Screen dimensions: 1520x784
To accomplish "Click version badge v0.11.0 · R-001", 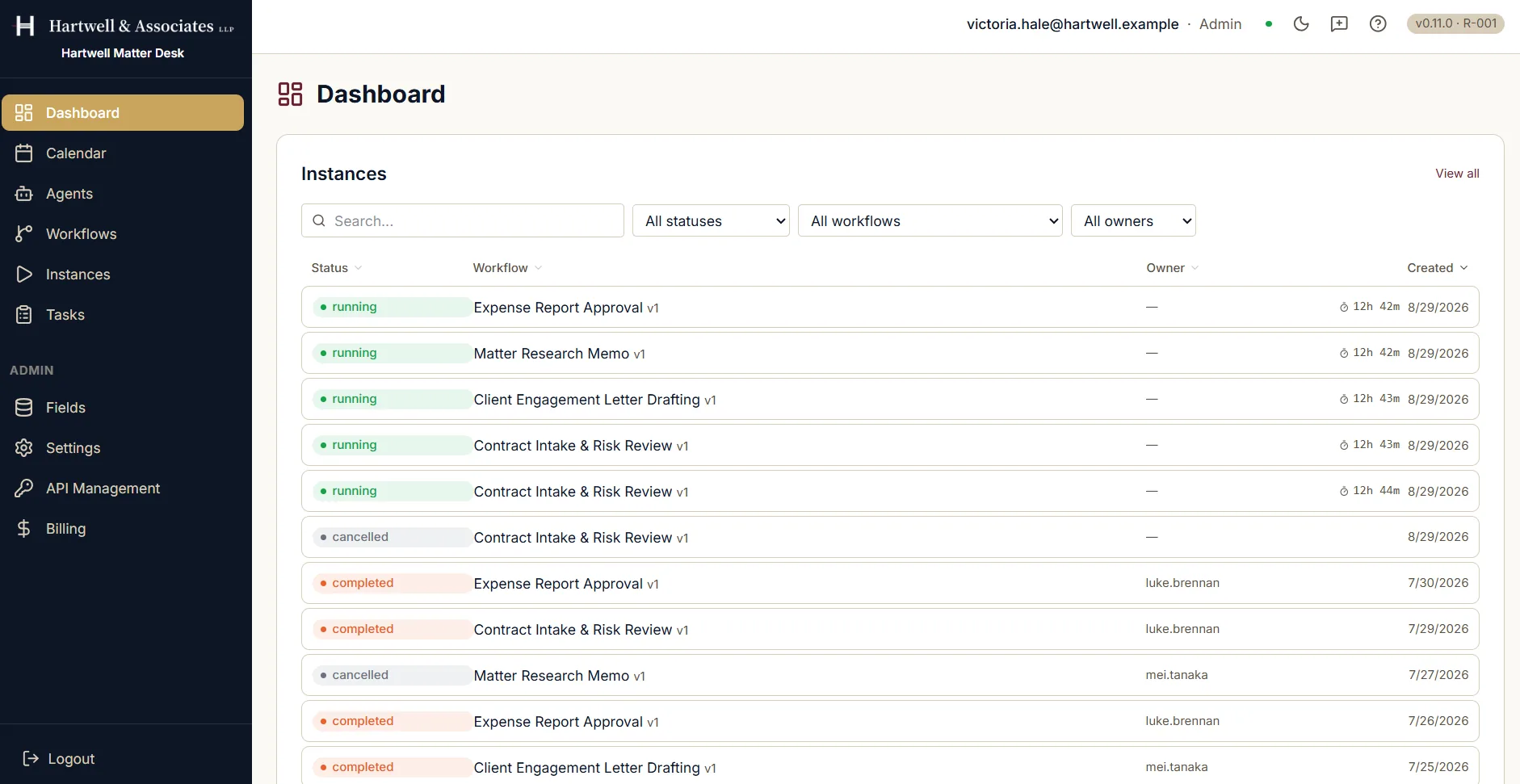I will (x=1455, y=23).
